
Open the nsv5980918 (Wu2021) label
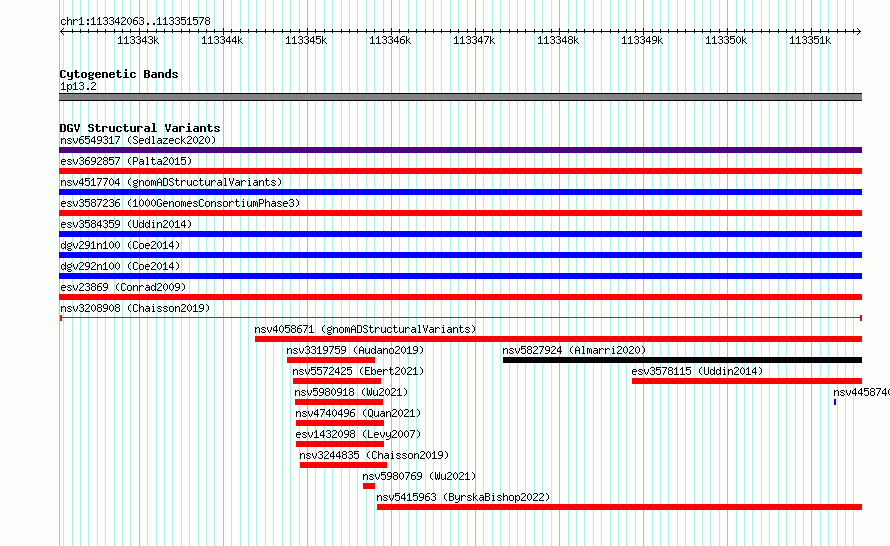coord(351,392)
